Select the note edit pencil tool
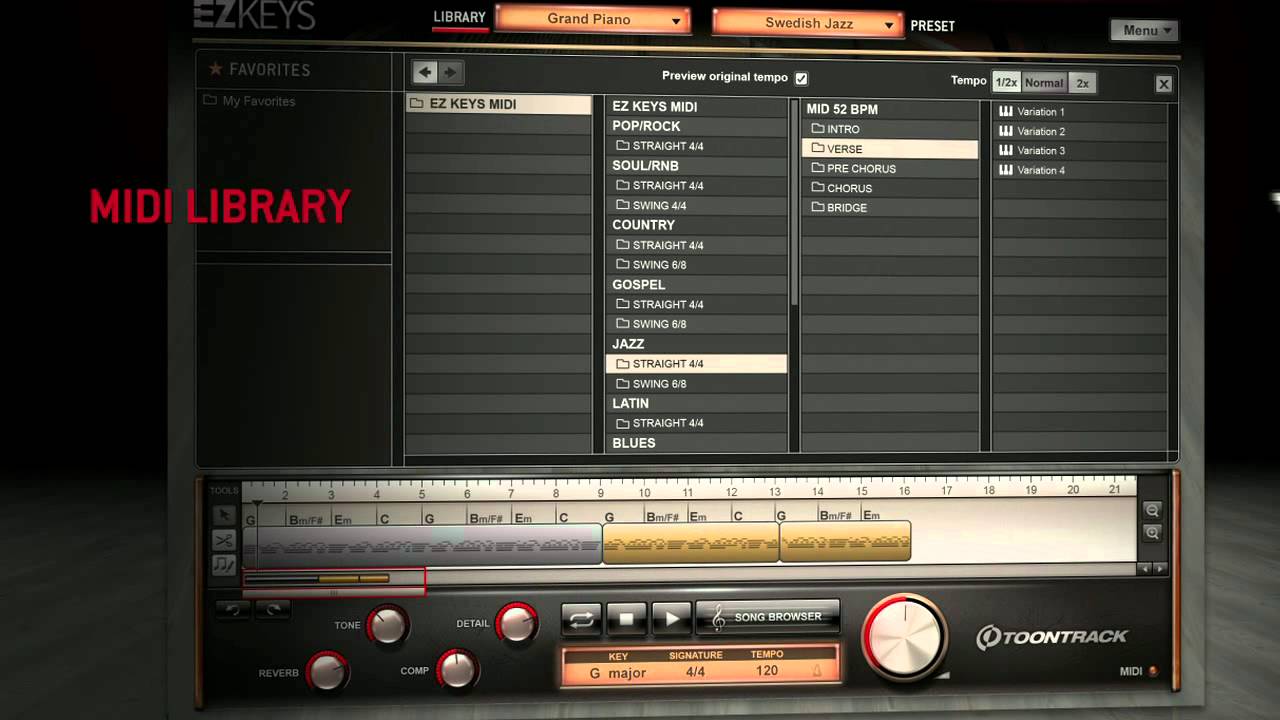 coord(224,565)
